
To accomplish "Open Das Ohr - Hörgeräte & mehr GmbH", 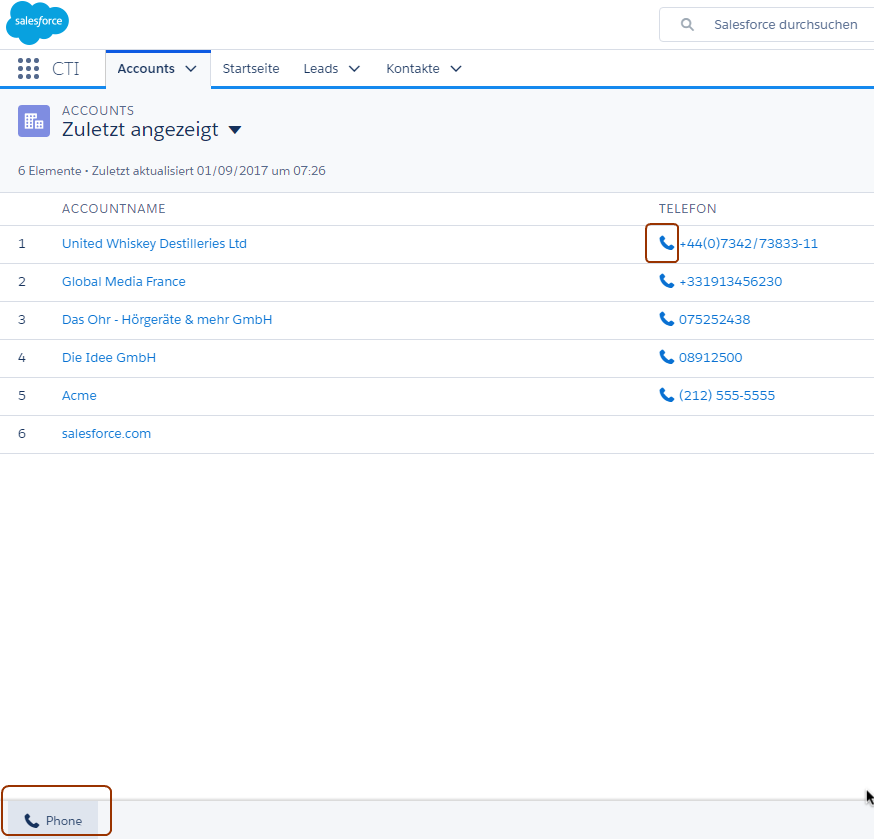I will pos(167,319).
